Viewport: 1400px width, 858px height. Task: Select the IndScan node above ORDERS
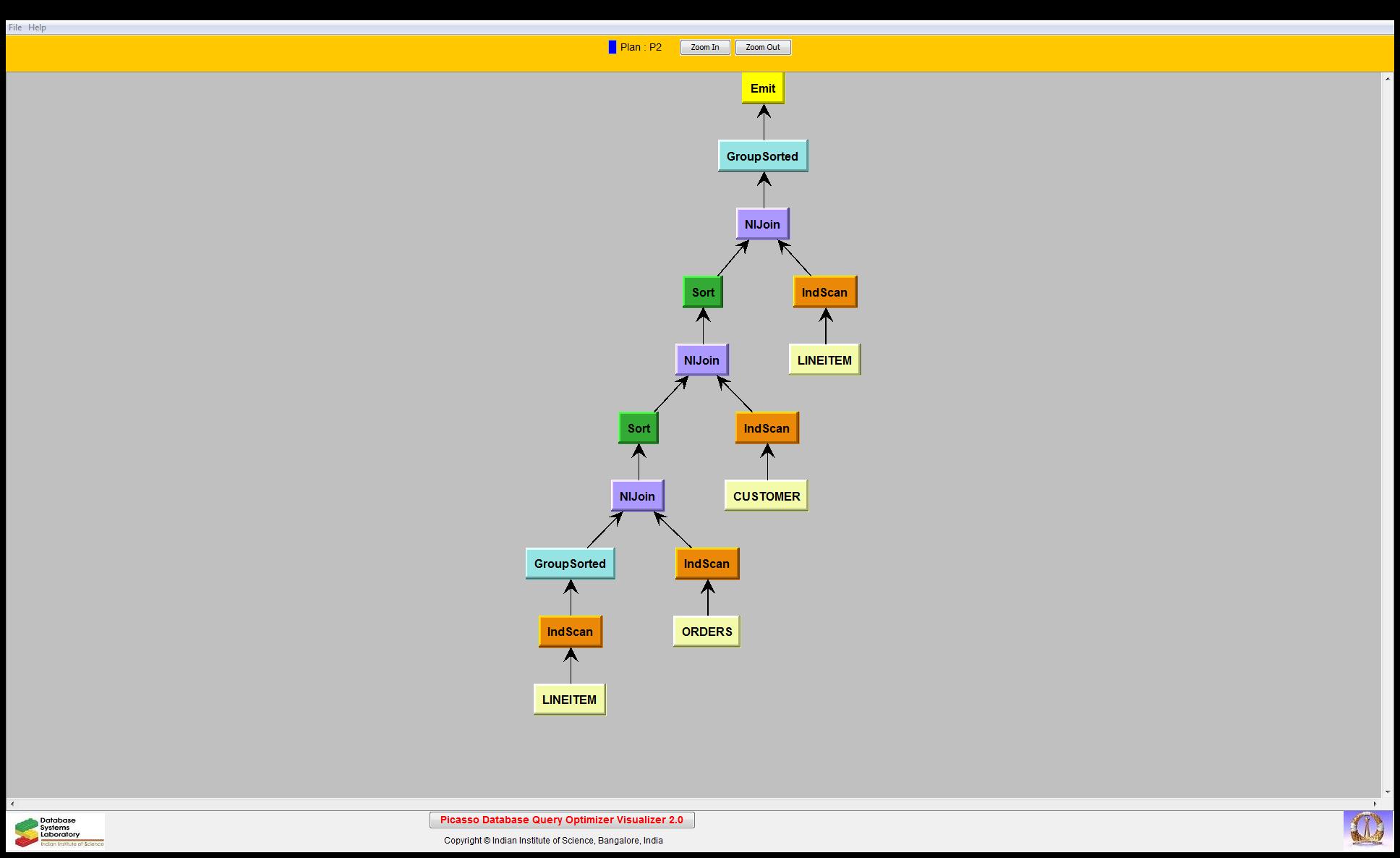click(x=707, y=564)
